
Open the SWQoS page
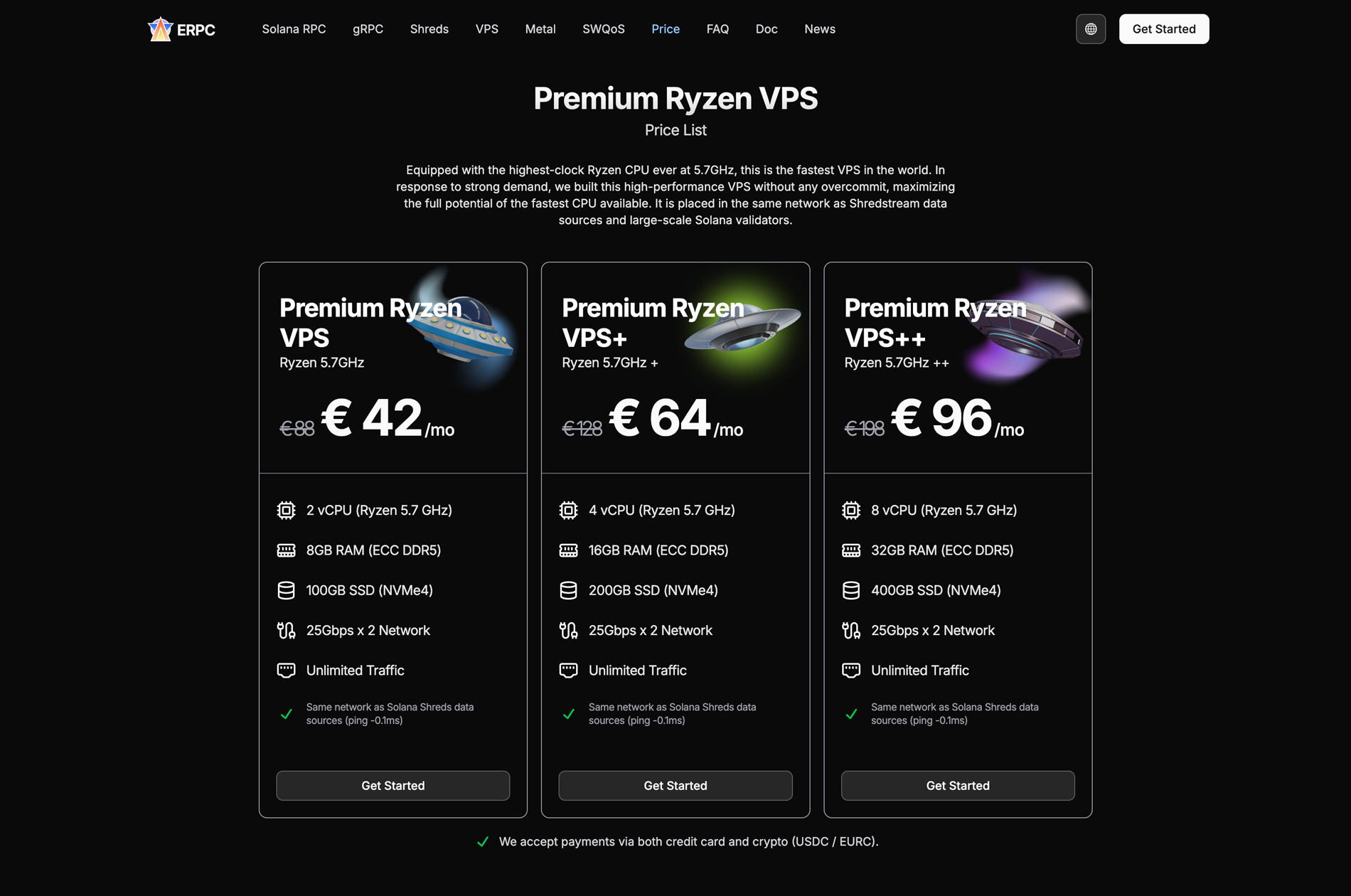[603, 28]
